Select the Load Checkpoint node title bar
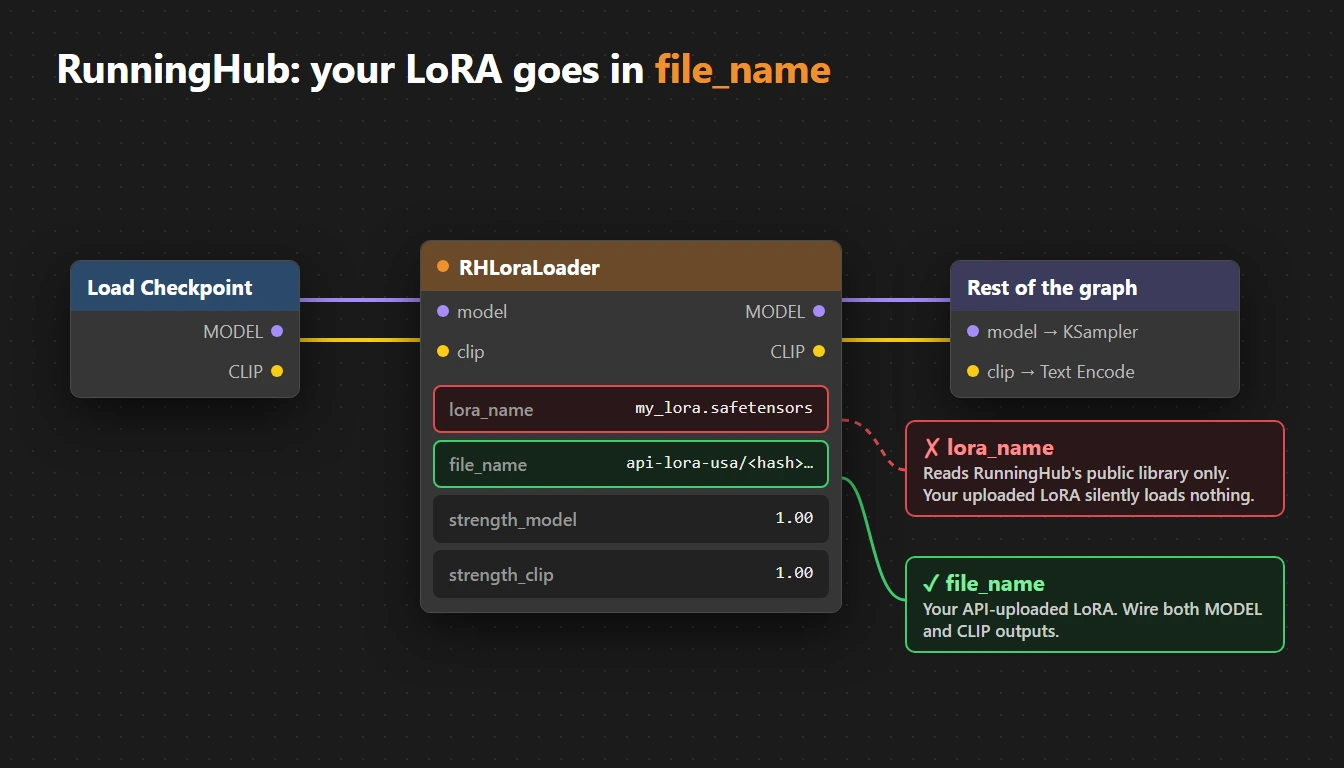Viewport: 1344px width, 768px height. pos(185,287)
